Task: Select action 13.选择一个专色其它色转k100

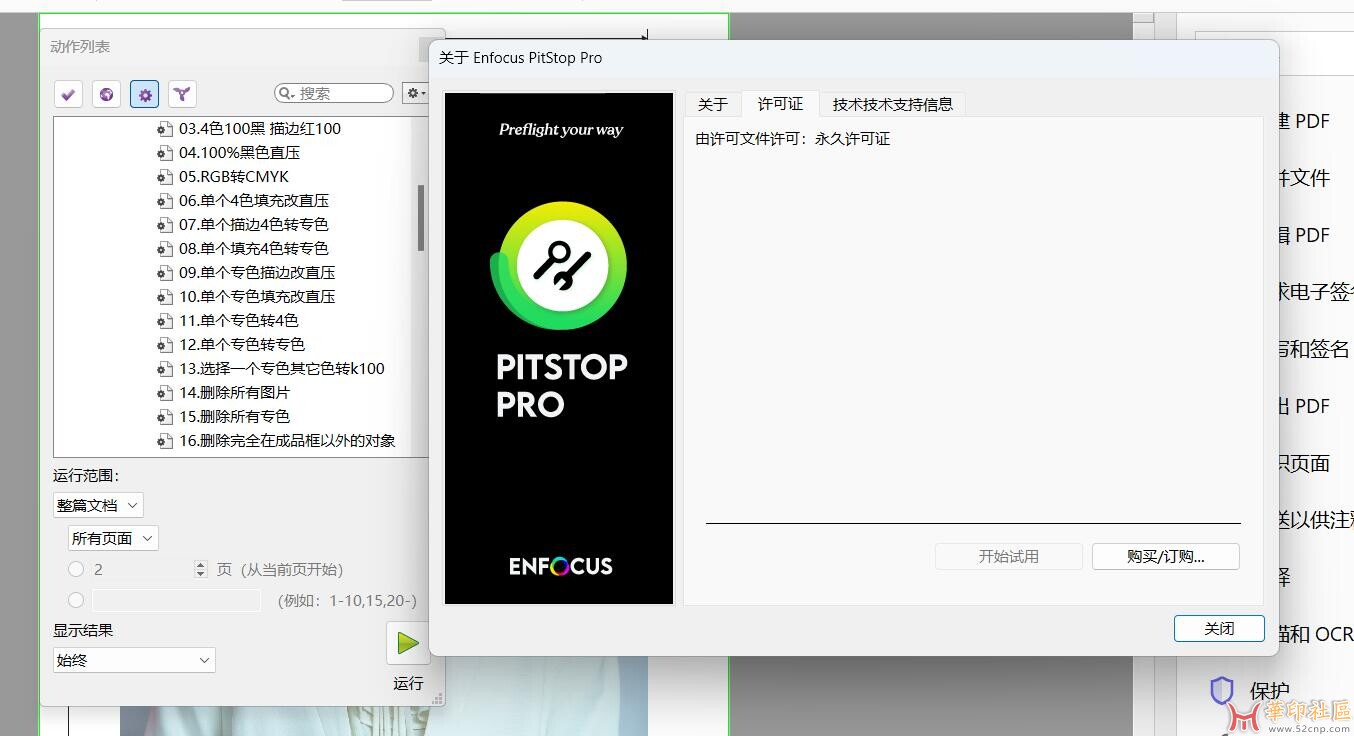Action: click(281, 369)
